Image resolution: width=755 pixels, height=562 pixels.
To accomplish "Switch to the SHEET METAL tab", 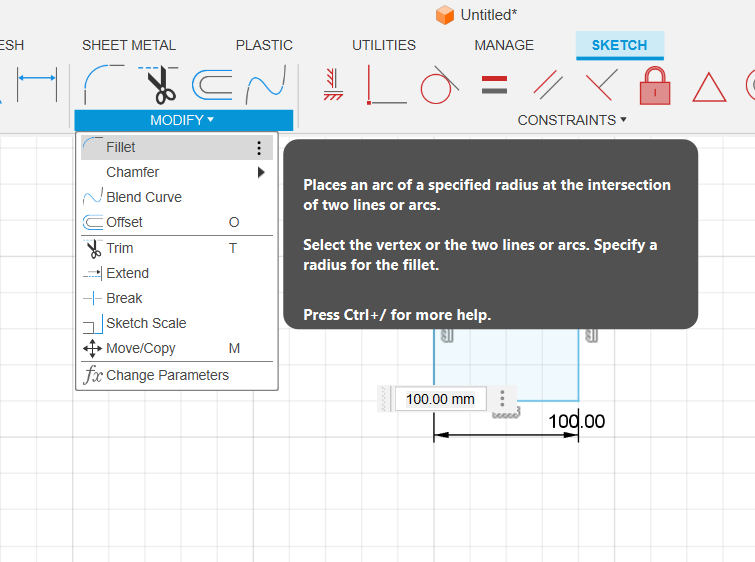I will tap(129, 45).
